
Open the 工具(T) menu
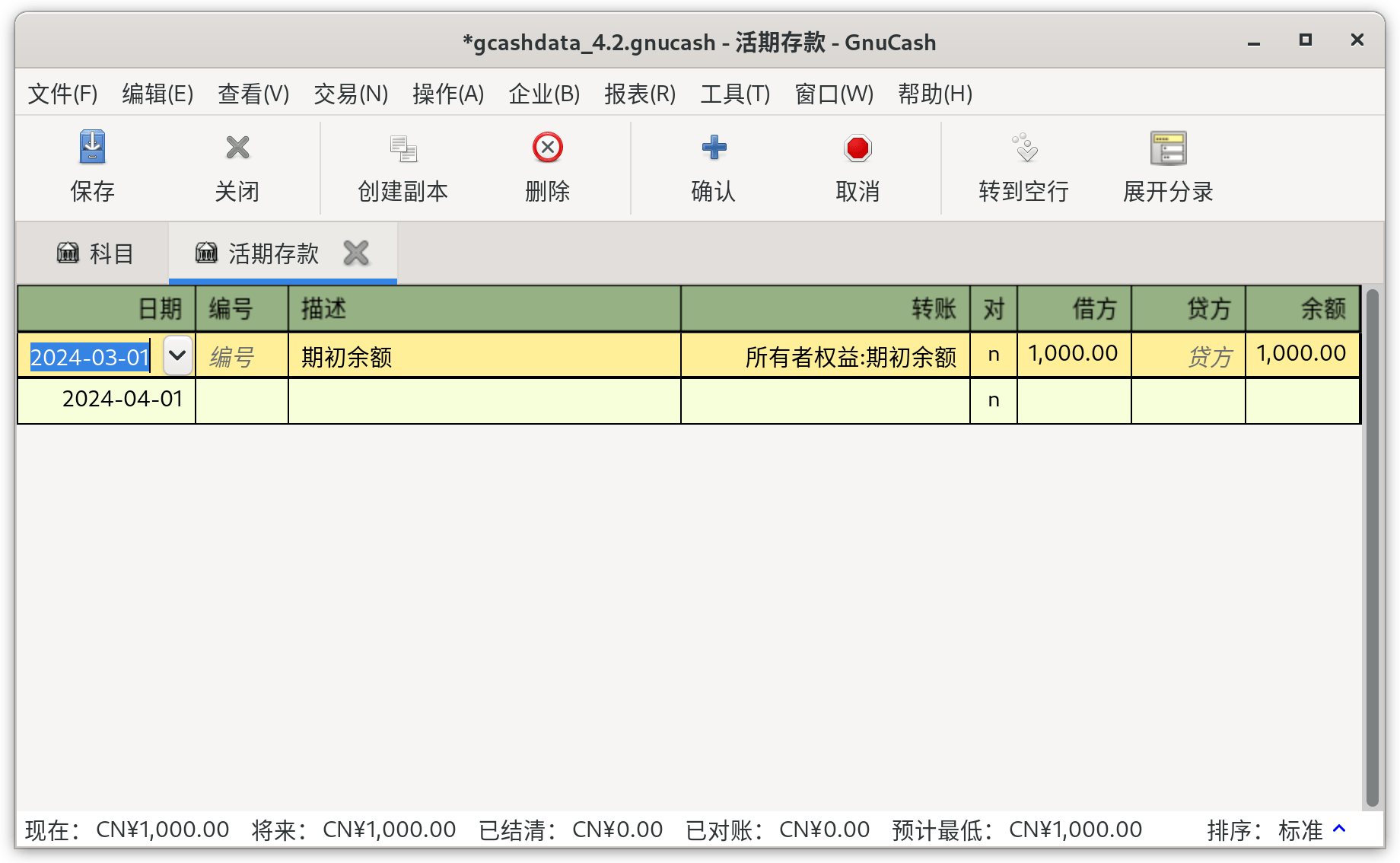point(735,94)
